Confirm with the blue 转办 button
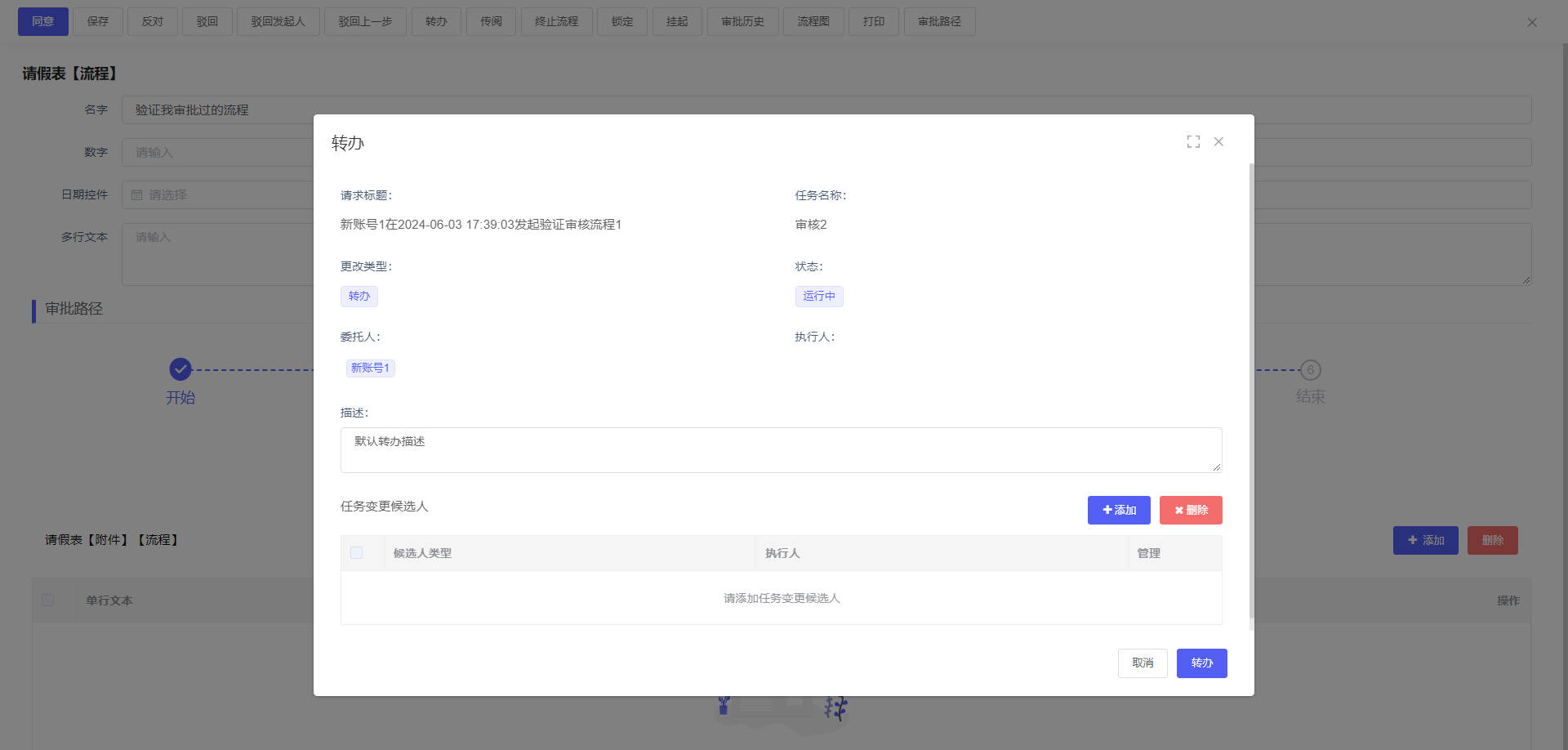Screen dimensions: 1568x750 [1201, 663]
